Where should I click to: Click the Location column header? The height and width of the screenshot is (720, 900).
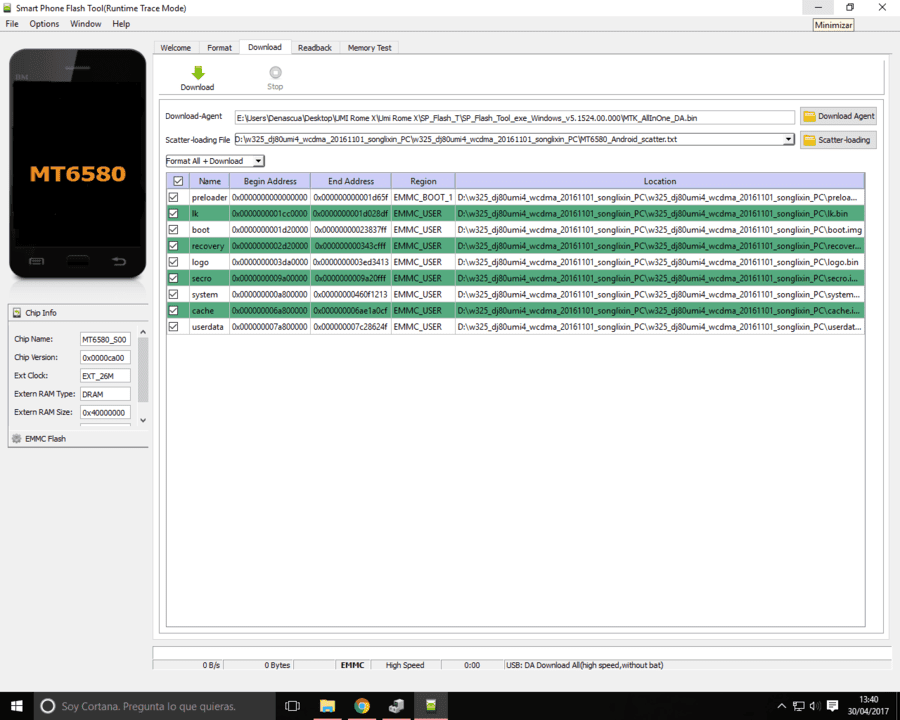(x=660, y=181)
